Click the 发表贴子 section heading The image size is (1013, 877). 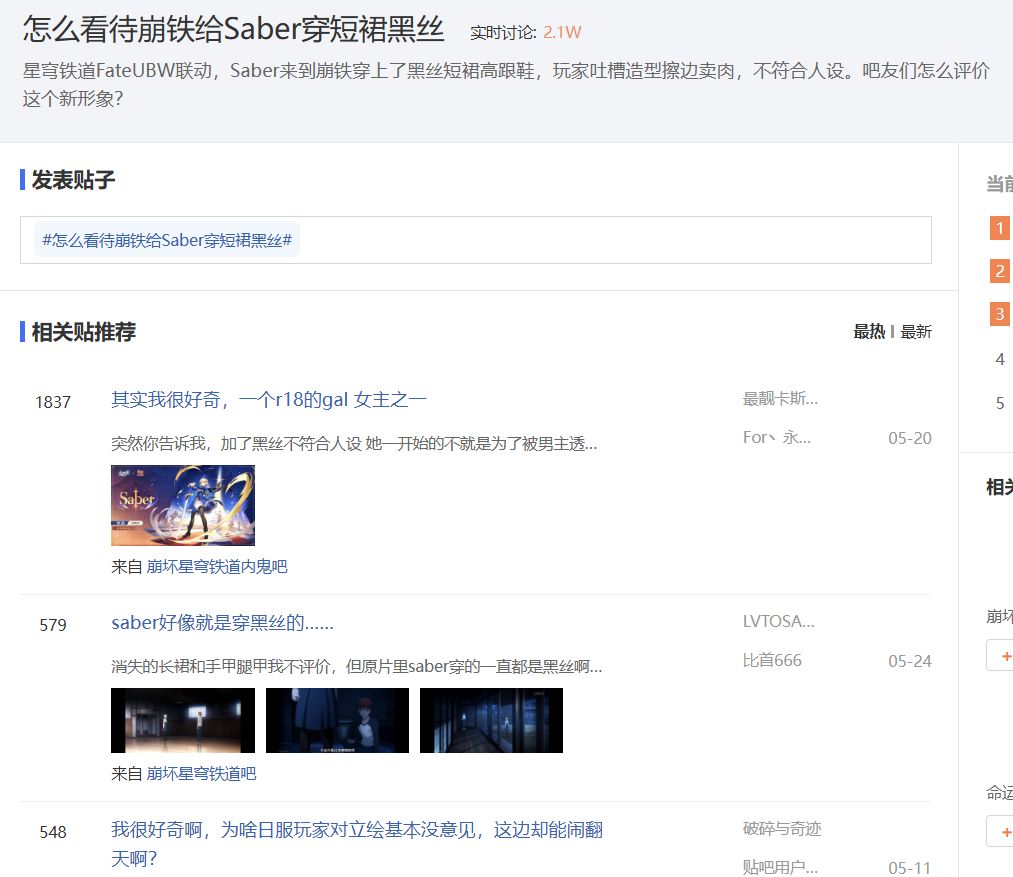(73, 180)
